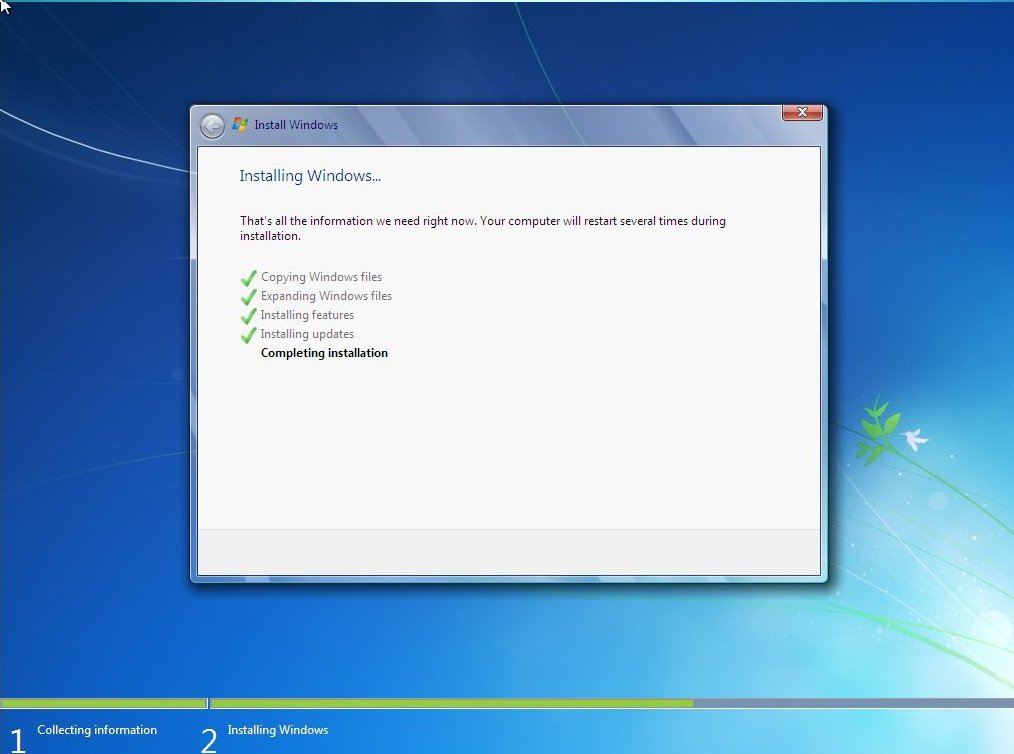
Task: Click the 'Installing Windows' green progress bar
Action: [451, 703]
